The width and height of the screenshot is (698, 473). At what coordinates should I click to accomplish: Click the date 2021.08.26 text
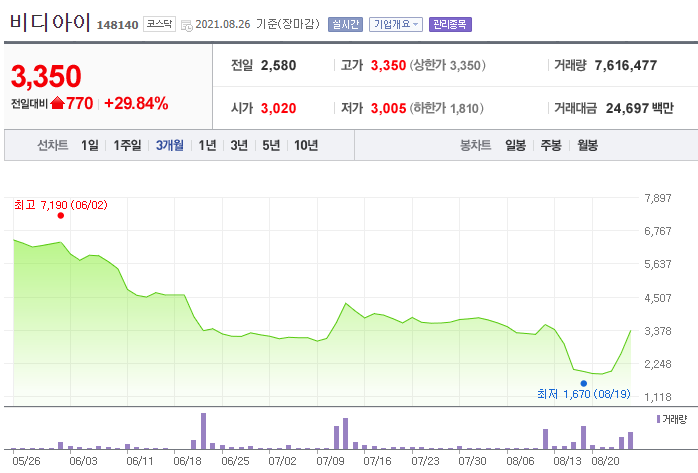point(223,24)
